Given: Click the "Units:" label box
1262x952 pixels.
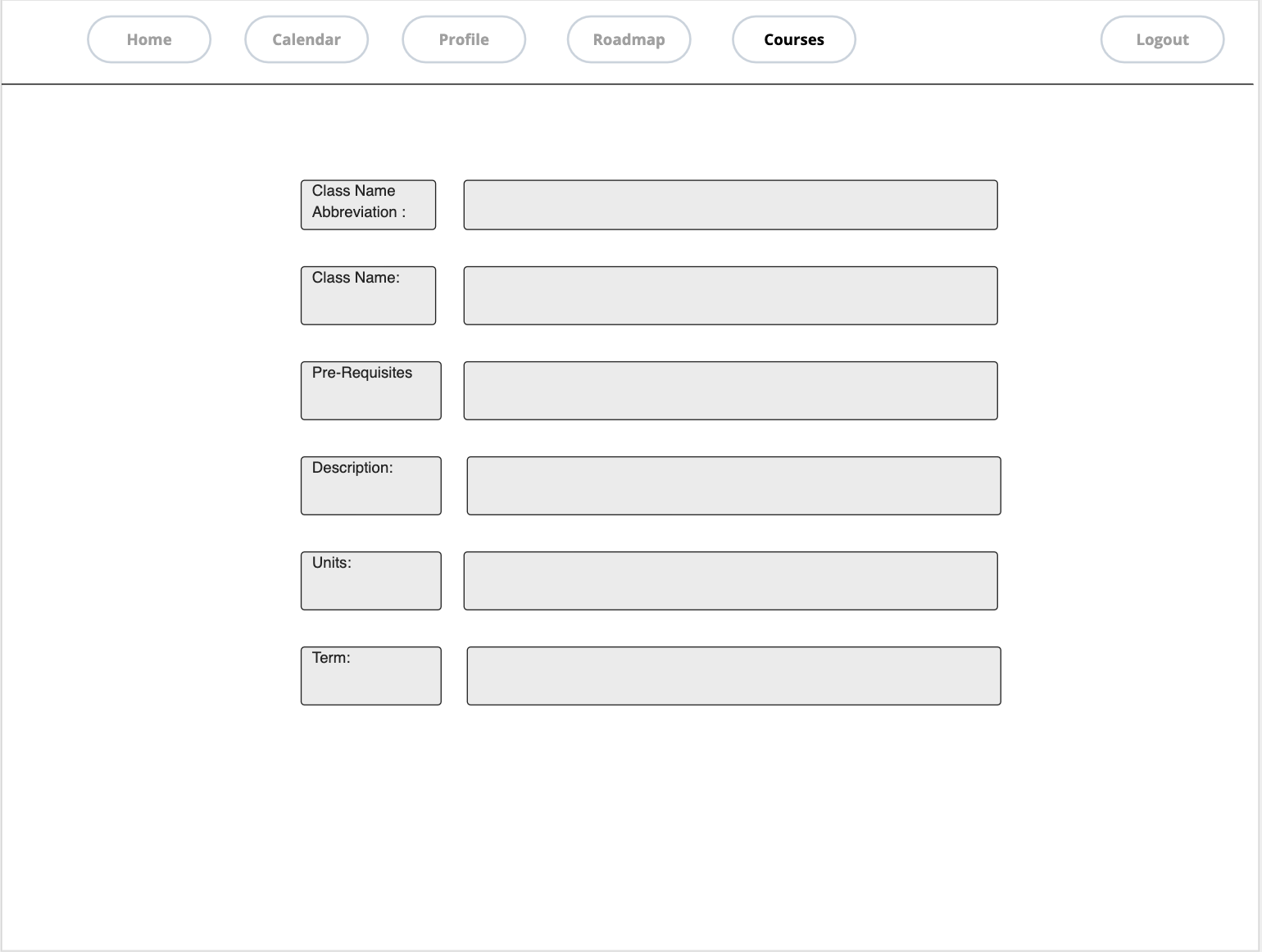Looking at the screenshot, I should 371,581.
